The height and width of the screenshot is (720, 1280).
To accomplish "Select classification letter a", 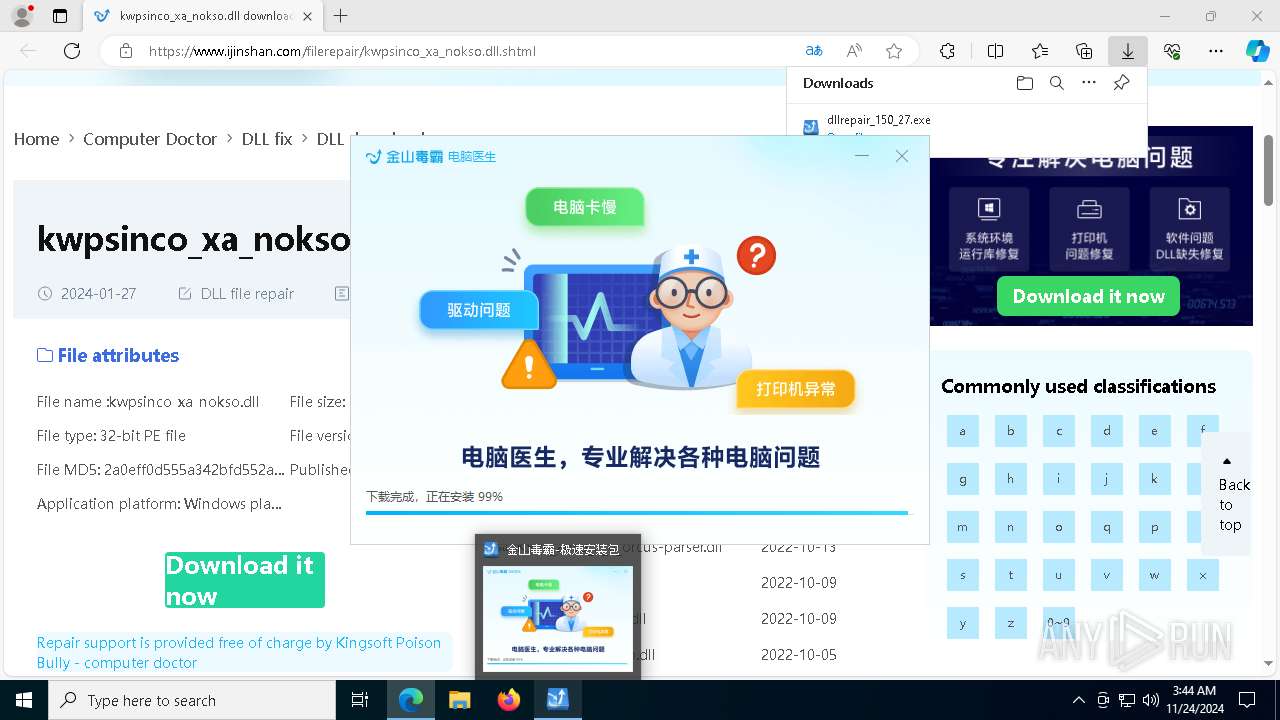I will coord(962,431).
